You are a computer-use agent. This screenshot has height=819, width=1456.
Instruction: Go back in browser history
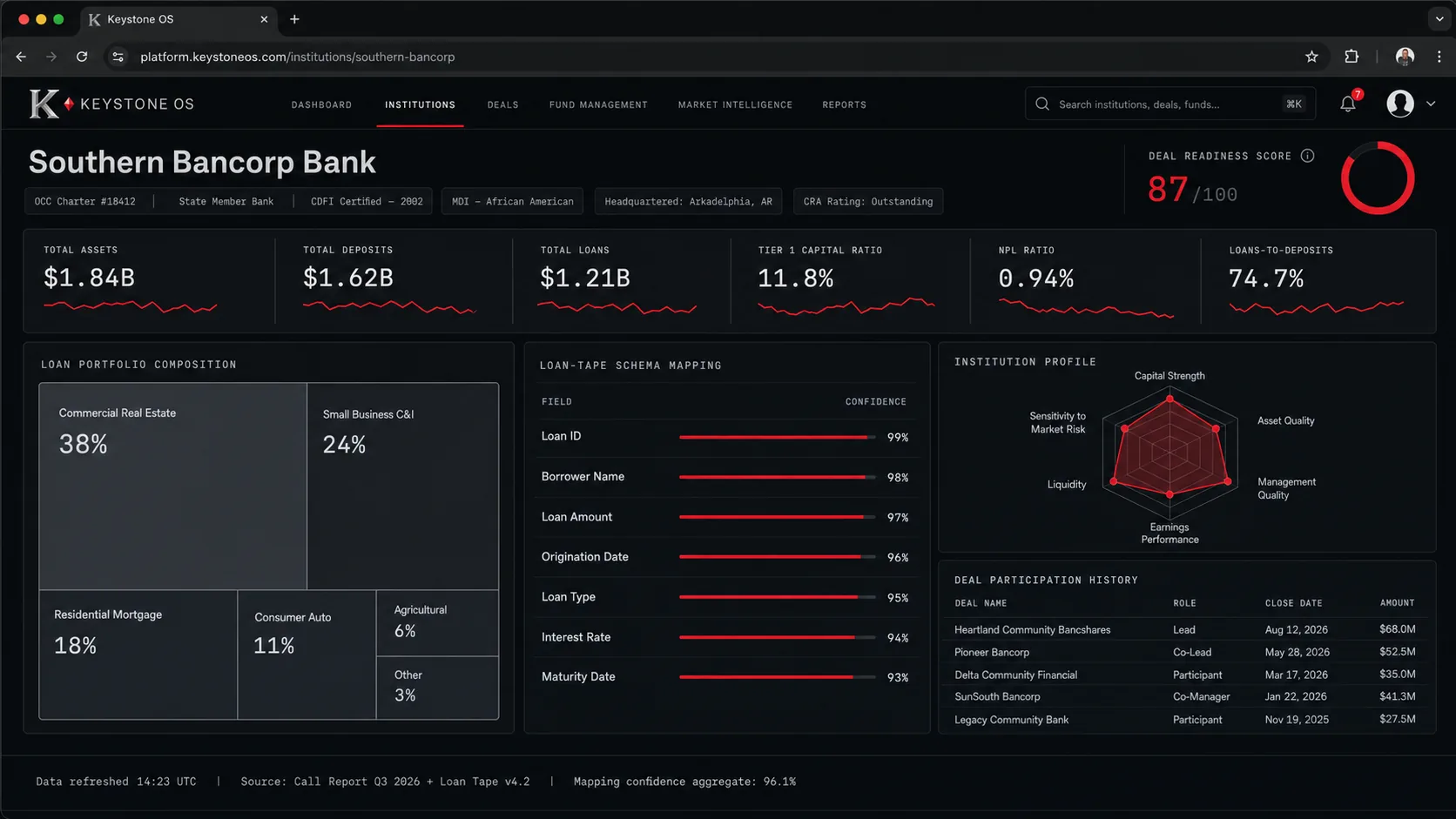pyautogui.click(x=21, y=57)
